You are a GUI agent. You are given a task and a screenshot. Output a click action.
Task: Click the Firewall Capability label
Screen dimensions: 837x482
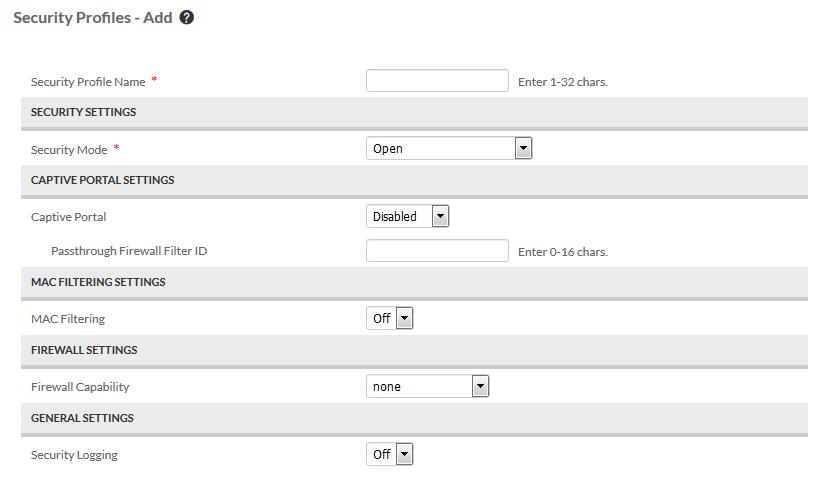click(x=80, y=387)
